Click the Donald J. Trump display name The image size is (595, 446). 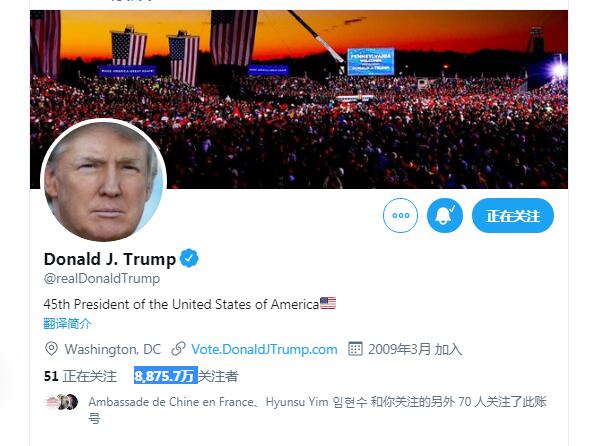(110, 259)
